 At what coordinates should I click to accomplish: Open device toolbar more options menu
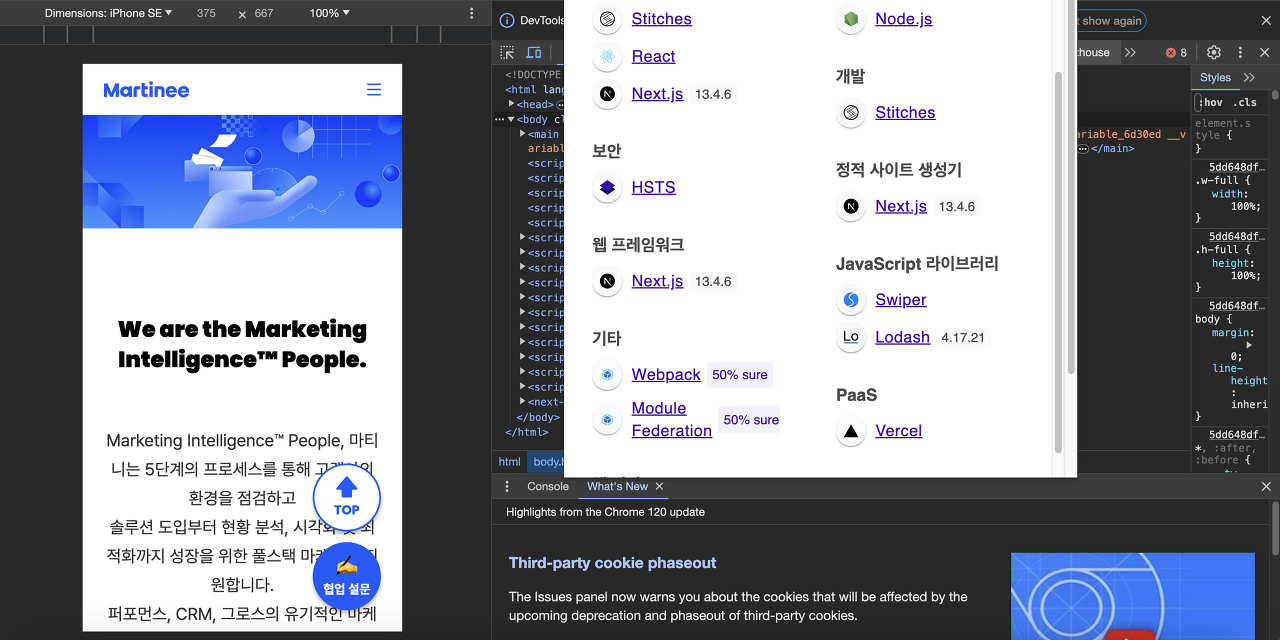tap(472, 13)
